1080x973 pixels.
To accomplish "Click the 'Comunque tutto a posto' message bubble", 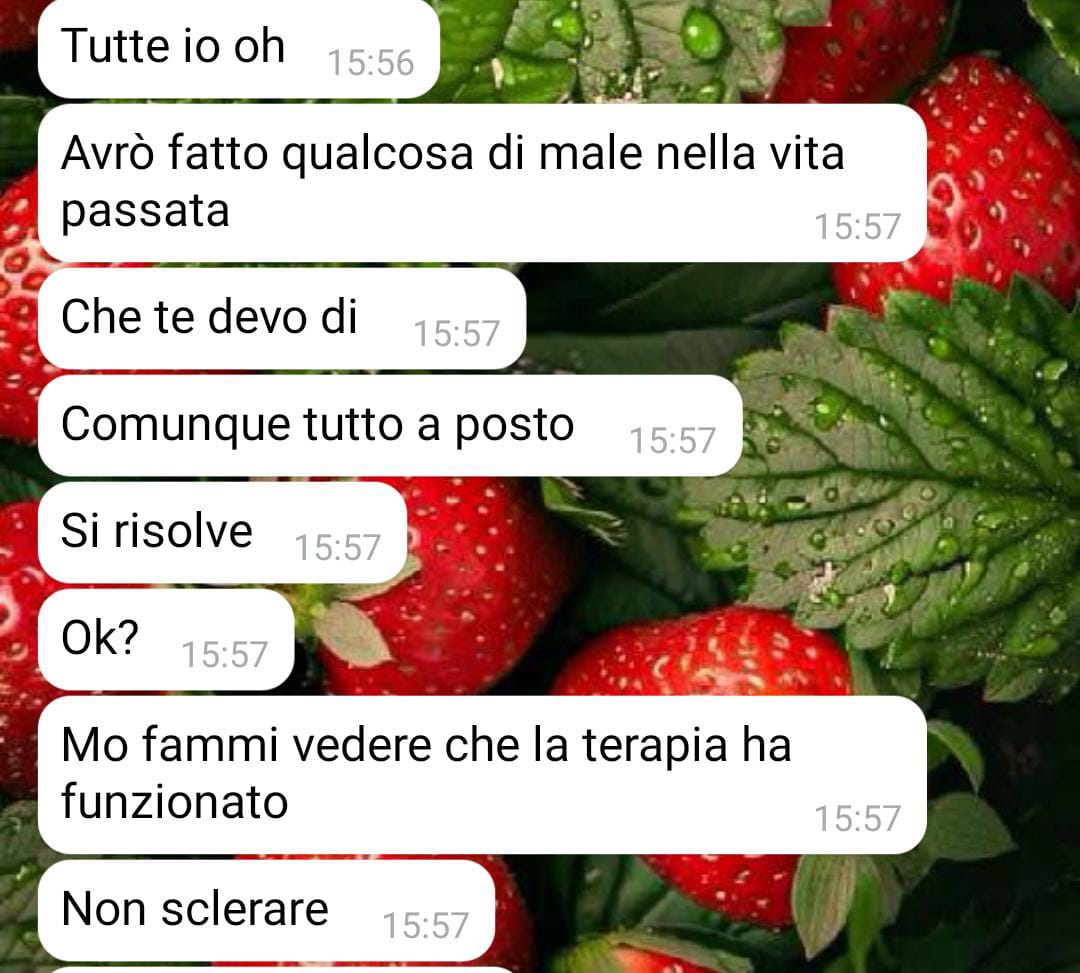I will pyautogui.click(x=390, y=426).
